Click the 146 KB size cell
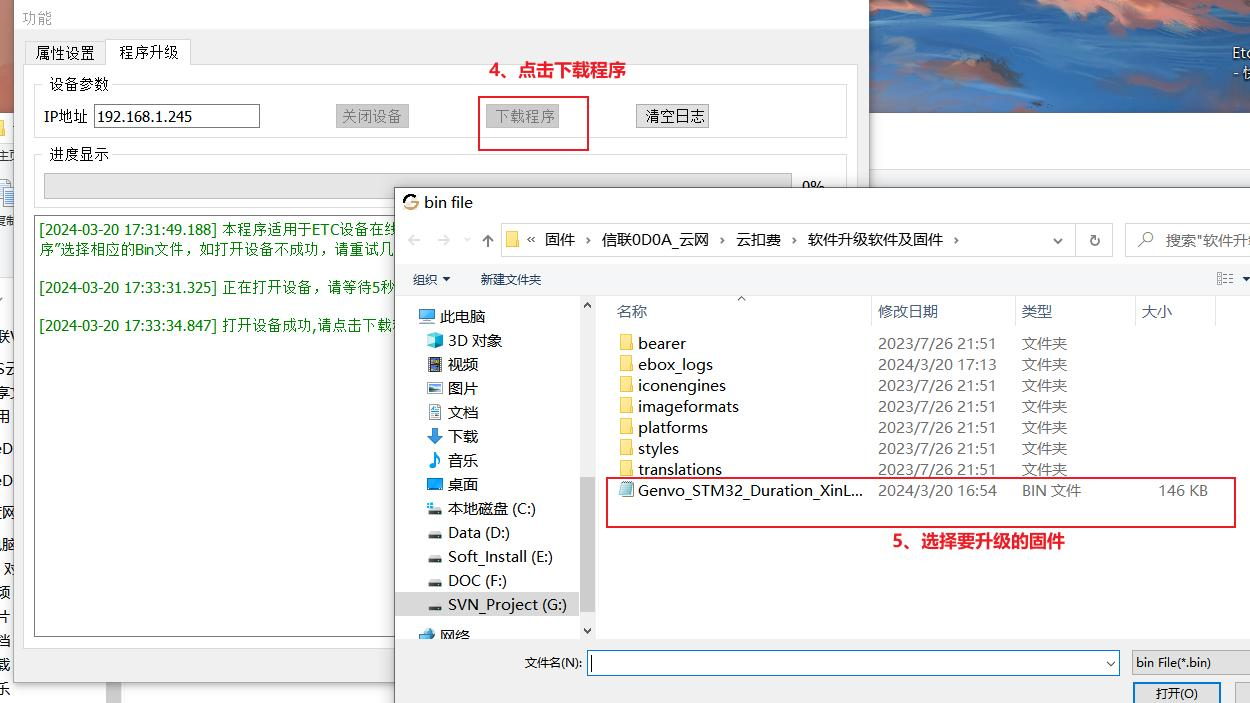Image resolution: width=1250 pixels, height=703 pixels. pos(1183,490)
